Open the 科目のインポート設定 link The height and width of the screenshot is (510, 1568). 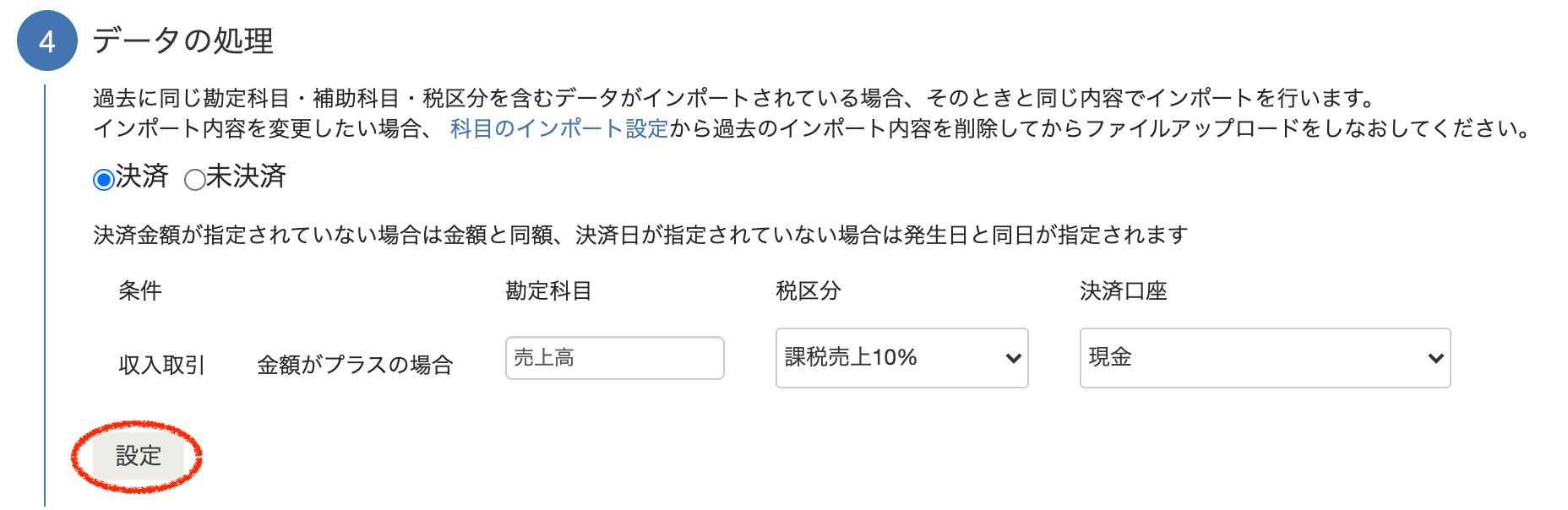coord(558,128)
